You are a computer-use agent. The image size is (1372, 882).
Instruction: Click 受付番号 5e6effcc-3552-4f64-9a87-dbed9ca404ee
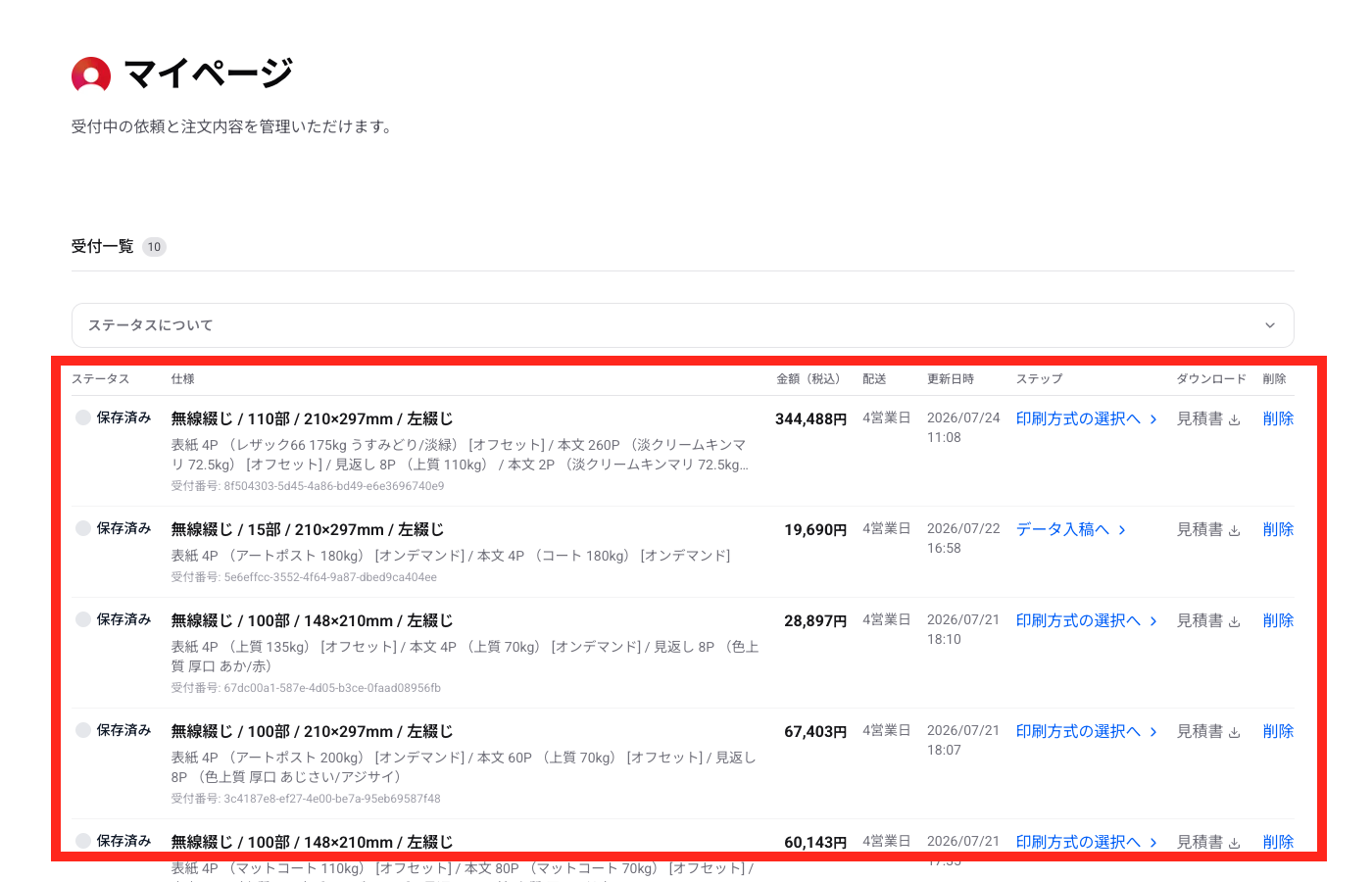(305, 577)
